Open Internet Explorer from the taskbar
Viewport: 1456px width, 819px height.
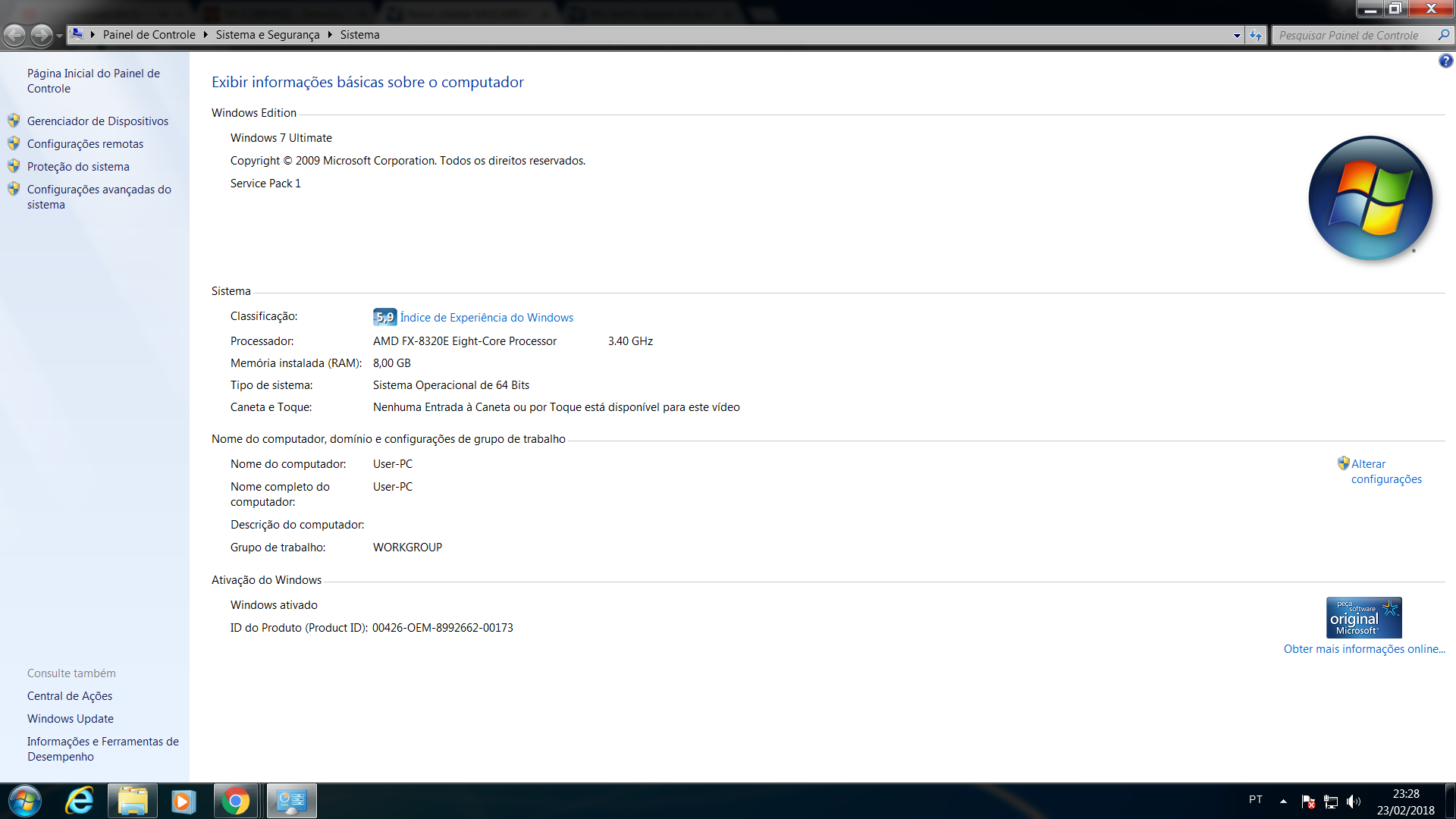[x=80, y=801]
